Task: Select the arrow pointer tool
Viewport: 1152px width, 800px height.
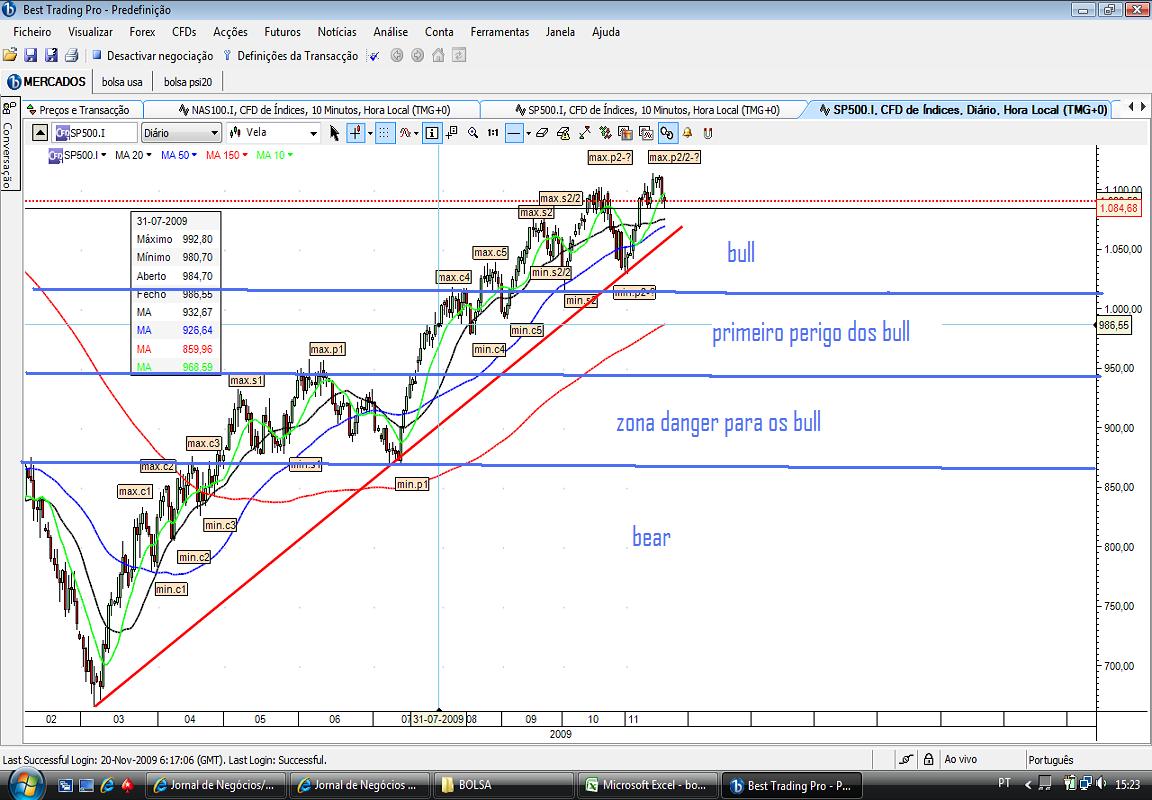Action: [334, 133]
